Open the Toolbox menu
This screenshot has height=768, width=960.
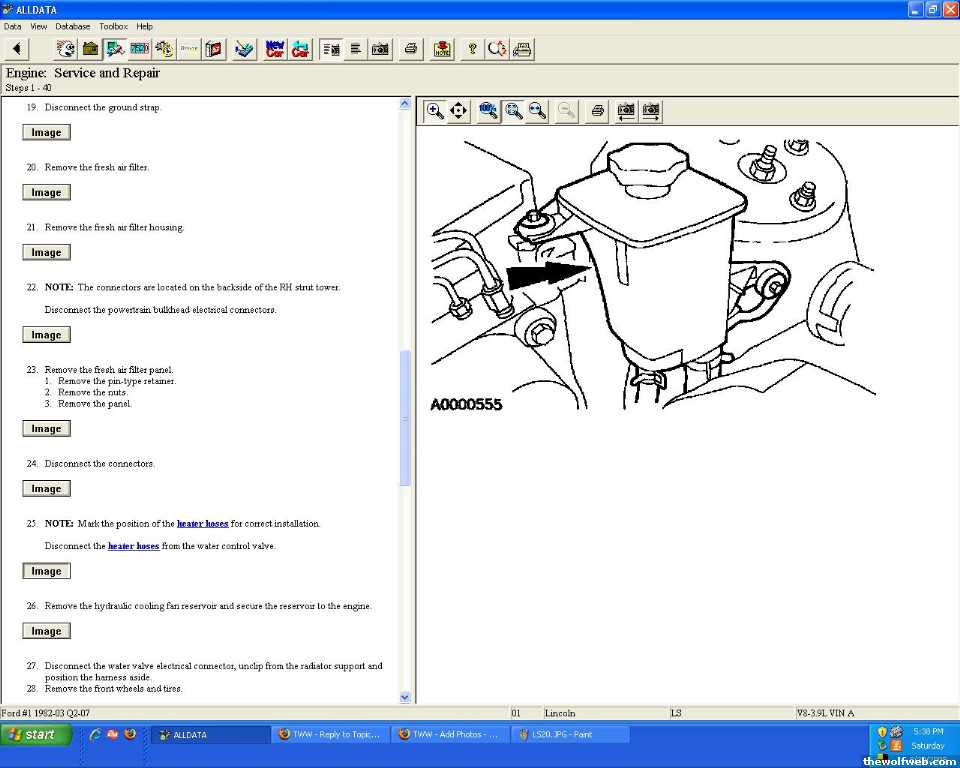click(113, 26)
